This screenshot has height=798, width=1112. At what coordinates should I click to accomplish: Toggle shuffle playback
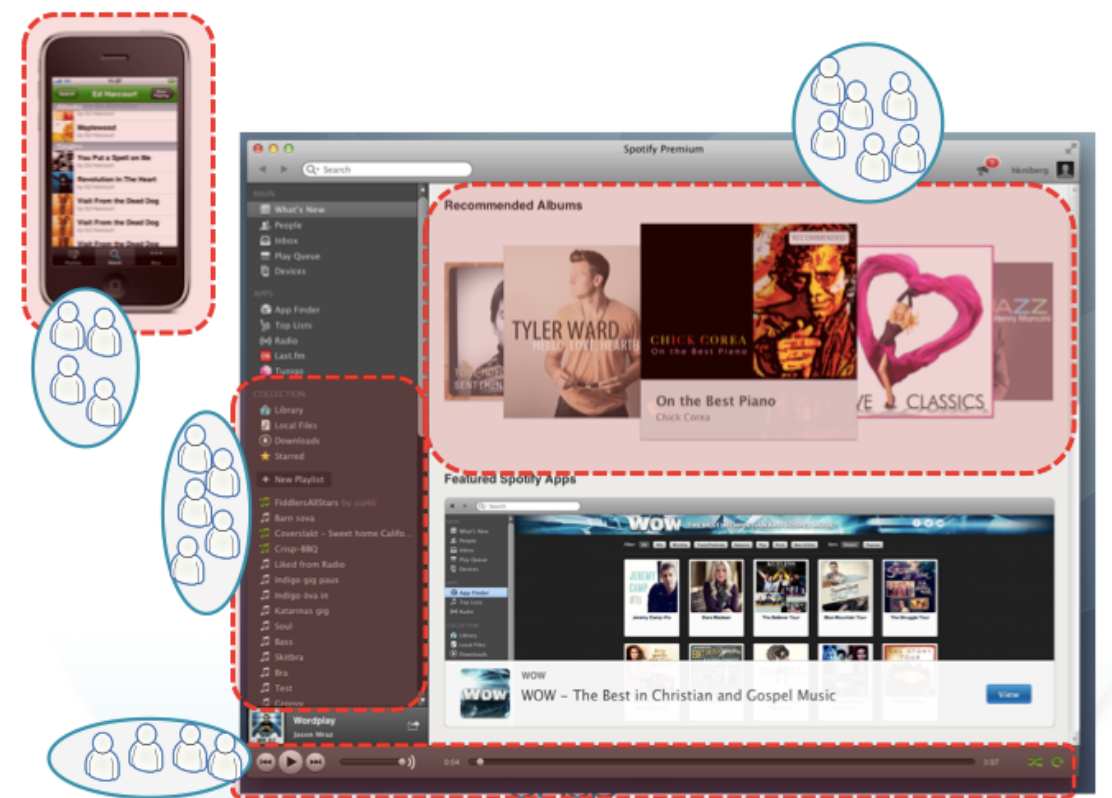coord(1034,762)
